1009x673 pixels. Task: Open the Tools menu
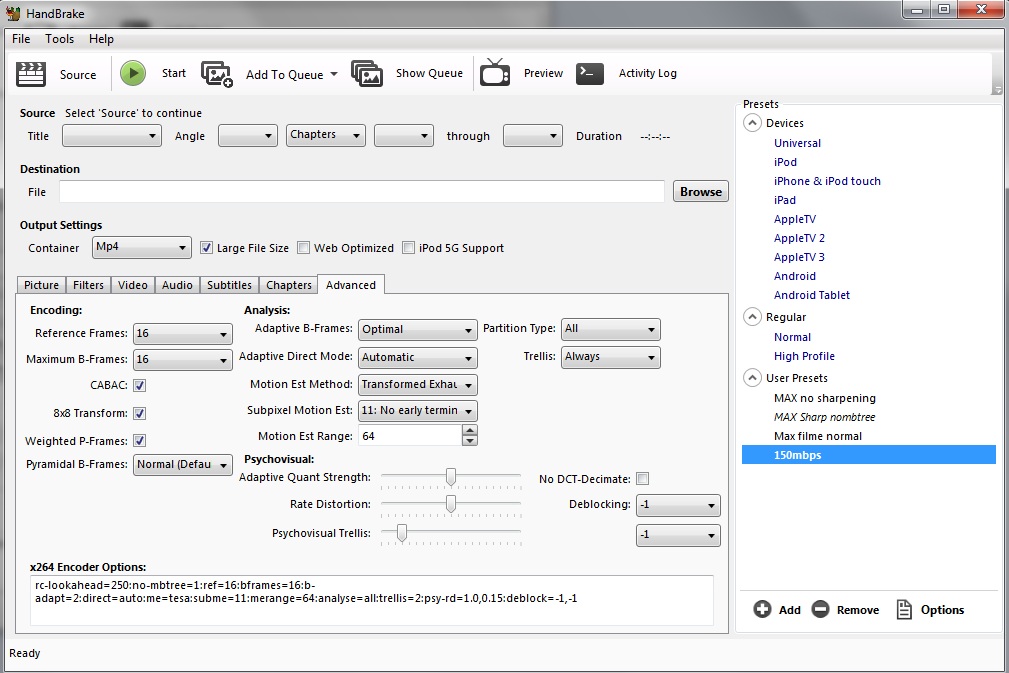click(x=59, y=39)
